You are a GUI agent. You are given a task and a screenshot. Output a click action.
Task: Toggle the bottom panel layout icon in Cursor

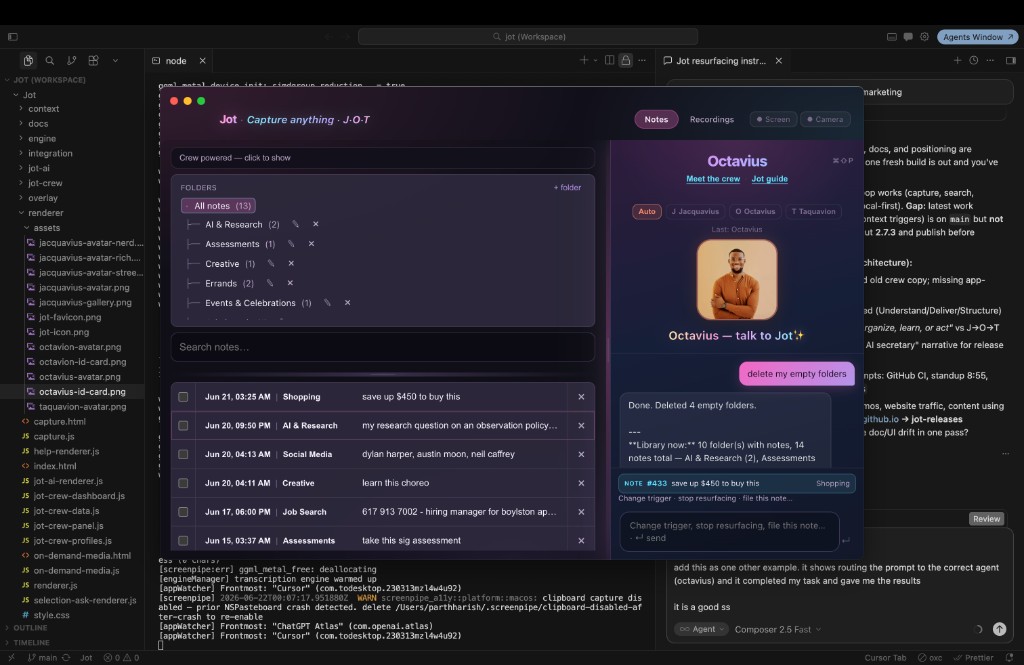click(891, 37)
